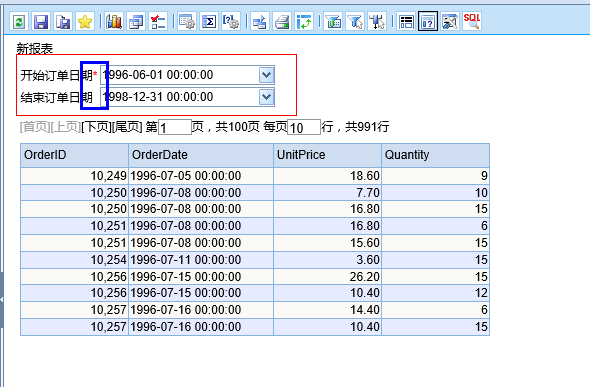
Task: Go to 上页 previous page
Action: click(65, 127)
